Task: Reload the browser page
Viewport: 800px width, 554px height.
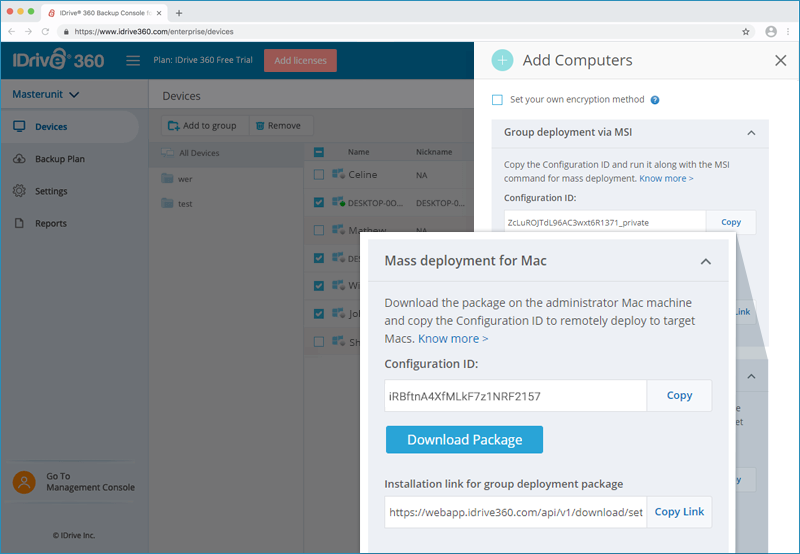Action: point(45,32)
